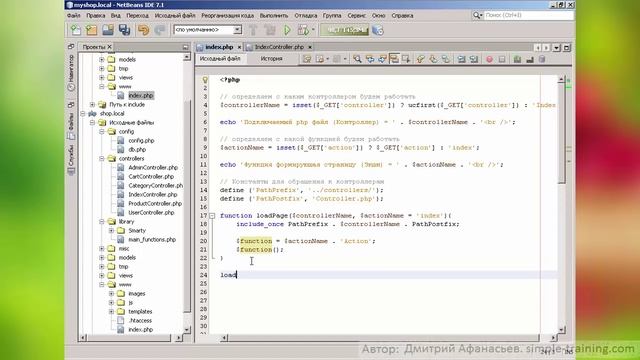Open the Debug Project dropdown arrow
This screenshot has height=360, width=640.
[x=313, y=30]
